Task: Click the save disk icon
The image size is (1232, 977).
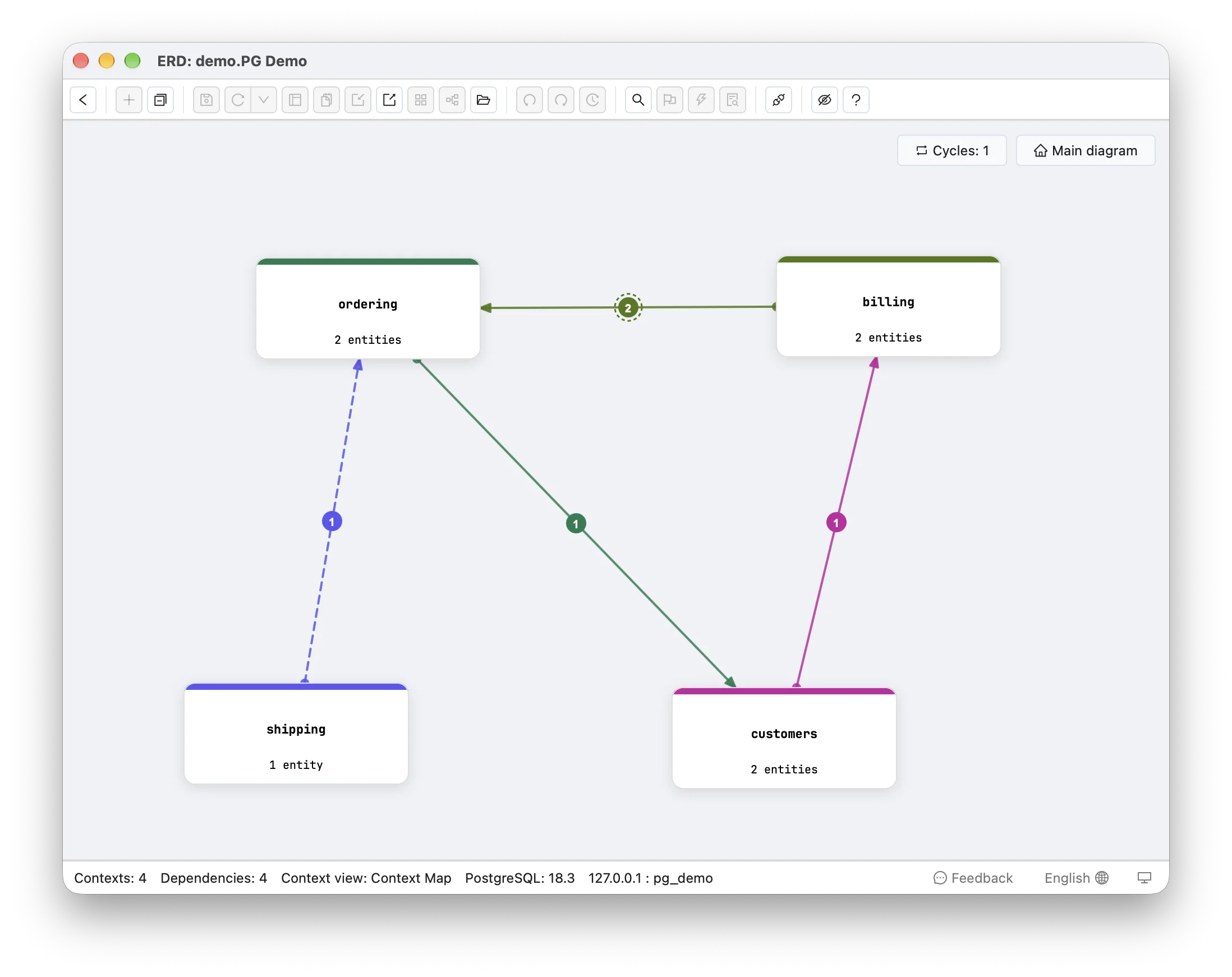Action: click(206, 100)
